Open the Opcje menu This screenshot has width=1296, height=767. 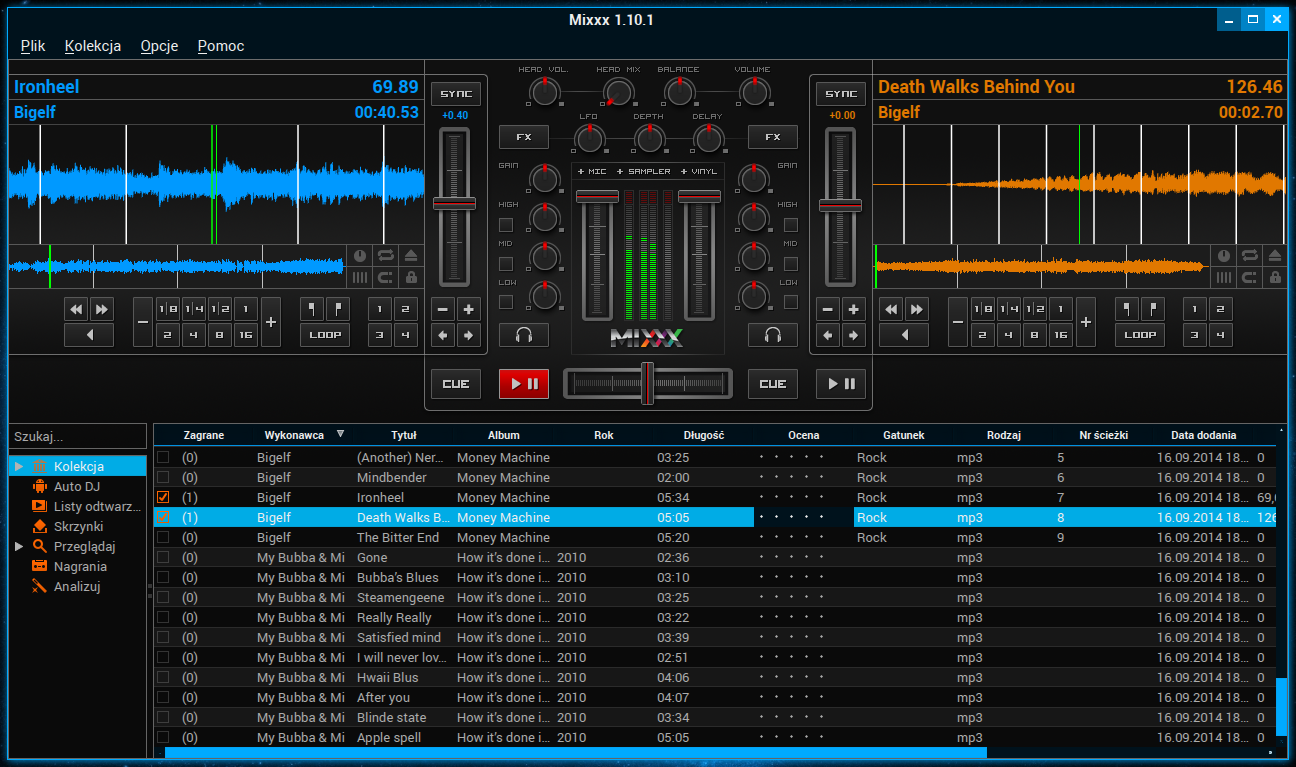click(x=159, y=46)
